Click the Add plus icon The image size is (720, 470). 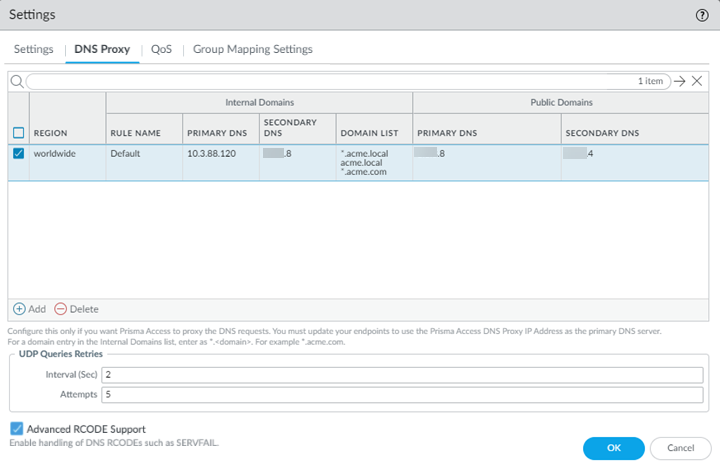pyautogui.click(x=19, y=309)
